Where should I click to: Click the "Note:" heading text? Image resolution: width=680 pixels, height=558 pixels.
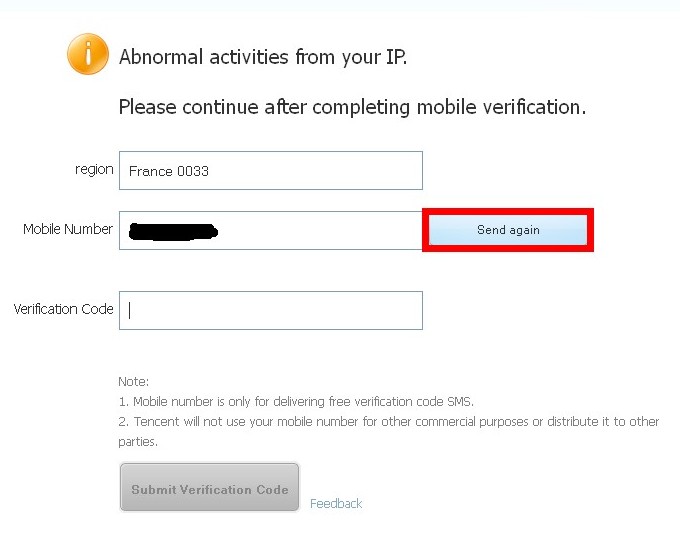pyautogui.click(x=133, y=381)
